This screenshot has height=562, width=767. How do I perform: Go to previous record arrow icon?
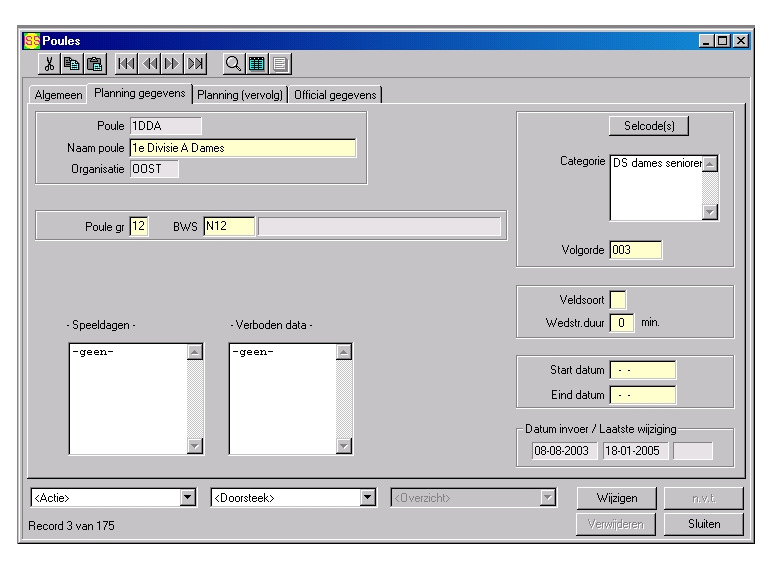point(149,65)
